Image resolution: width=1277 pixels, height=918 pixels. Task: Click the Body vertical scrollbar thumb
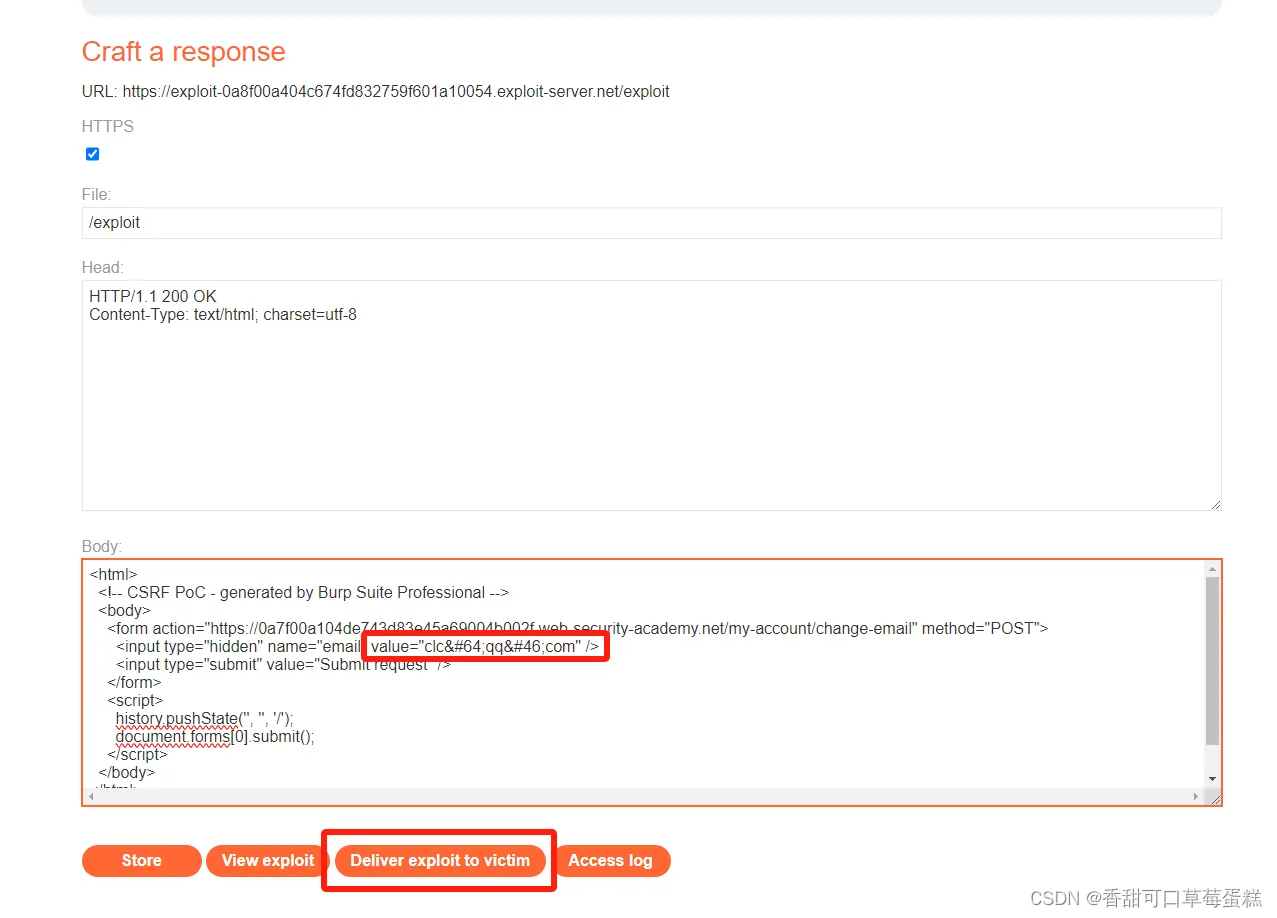point(1212,661)
